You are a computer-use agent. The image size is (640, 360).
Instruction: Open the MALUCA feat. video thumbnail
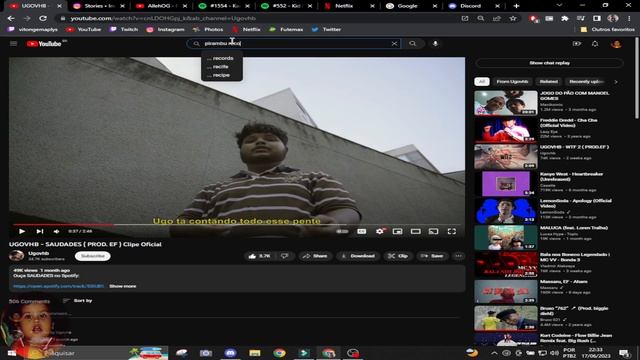coord(506,238)
